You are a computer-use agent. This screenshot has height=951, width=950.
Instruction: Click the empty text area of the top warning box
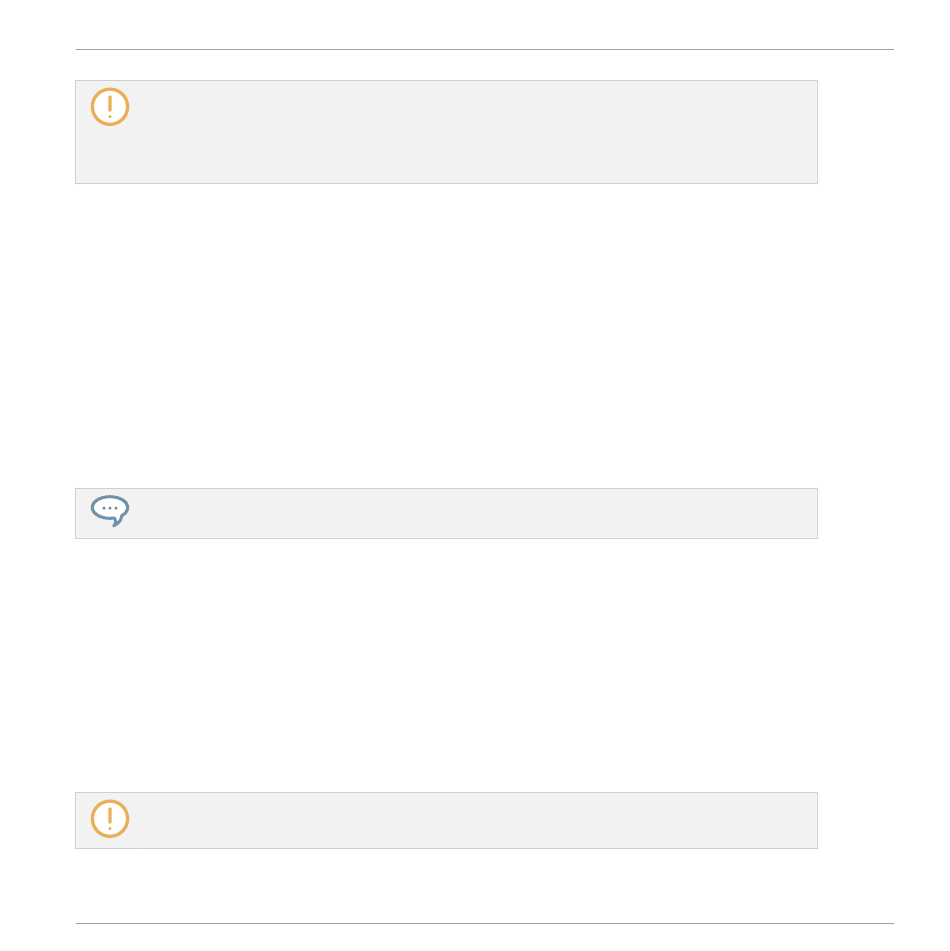click(478, 132)
